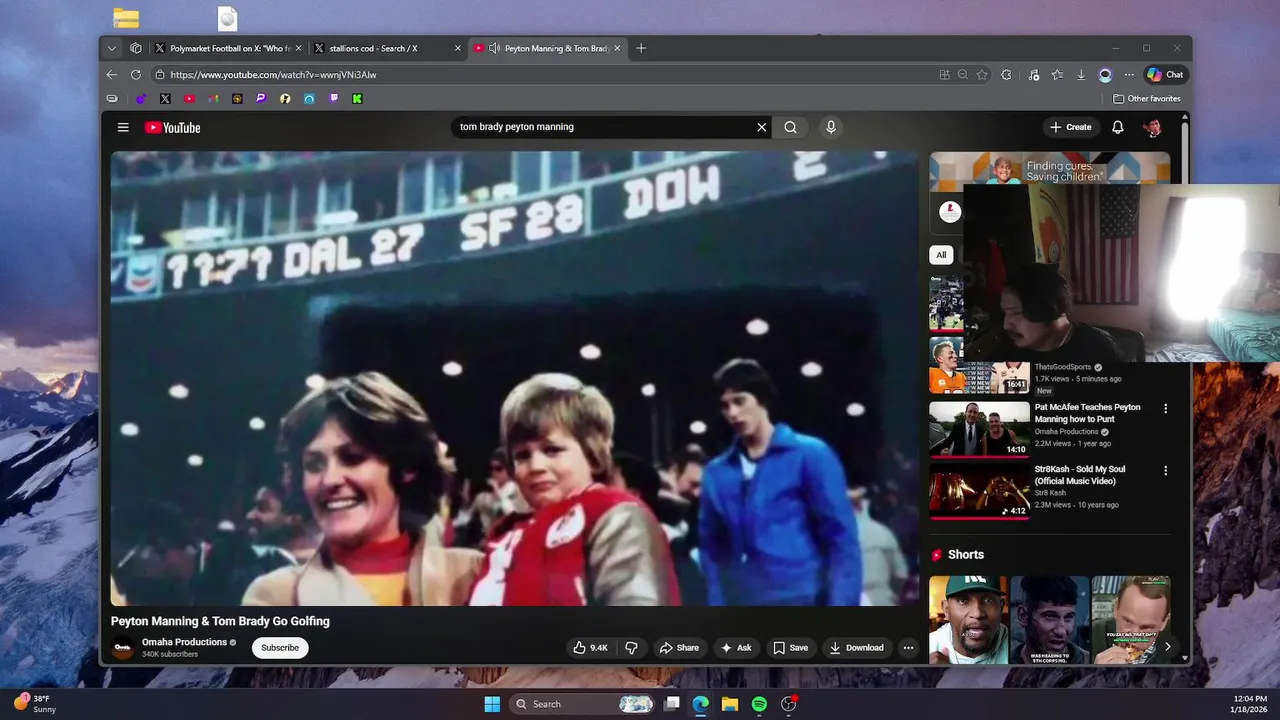
Task: Share the current video
Action: (x=679, y=647)
